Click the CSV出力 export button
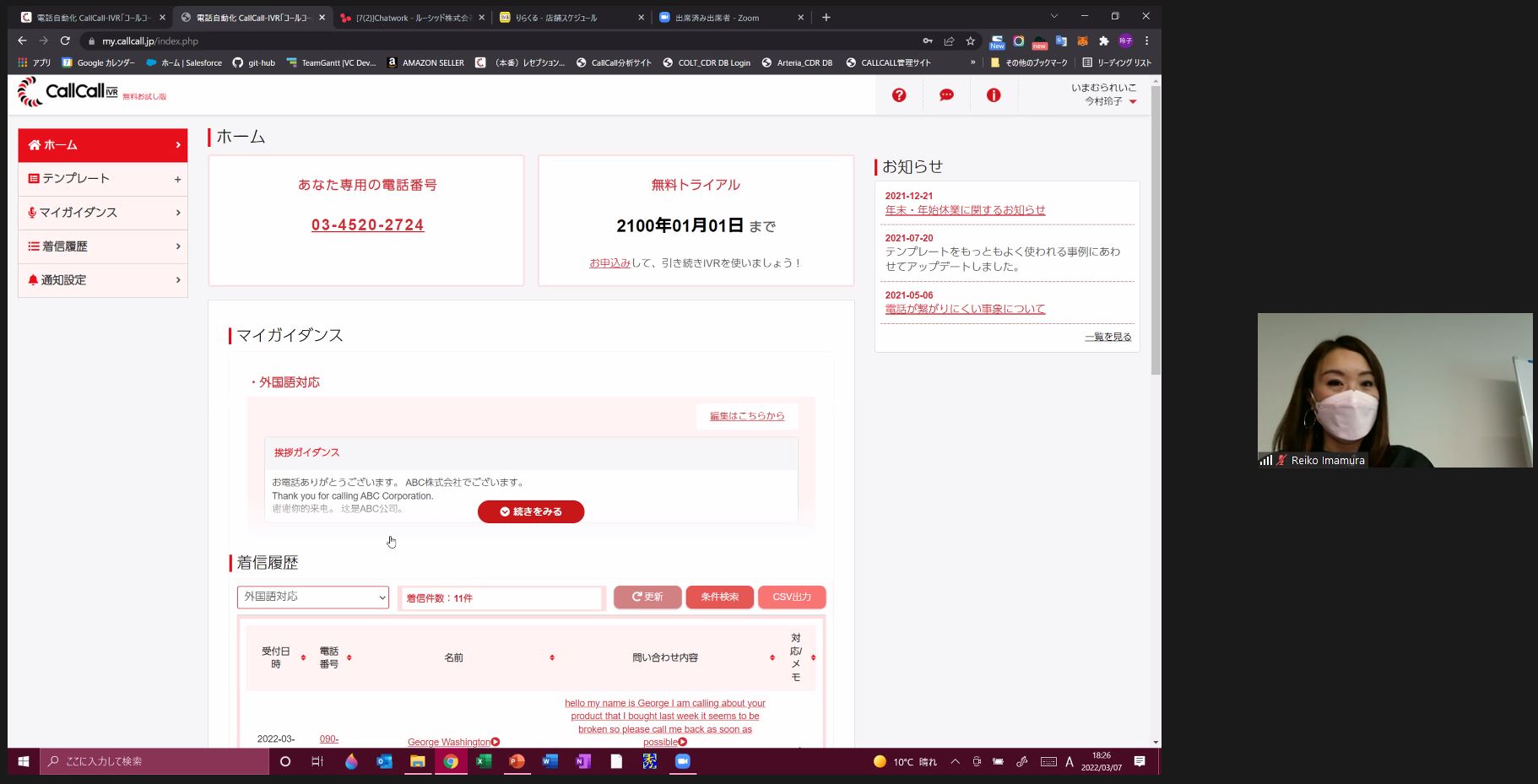The width and height of the screenshot is (1538, 784). [x=792, y=597]
